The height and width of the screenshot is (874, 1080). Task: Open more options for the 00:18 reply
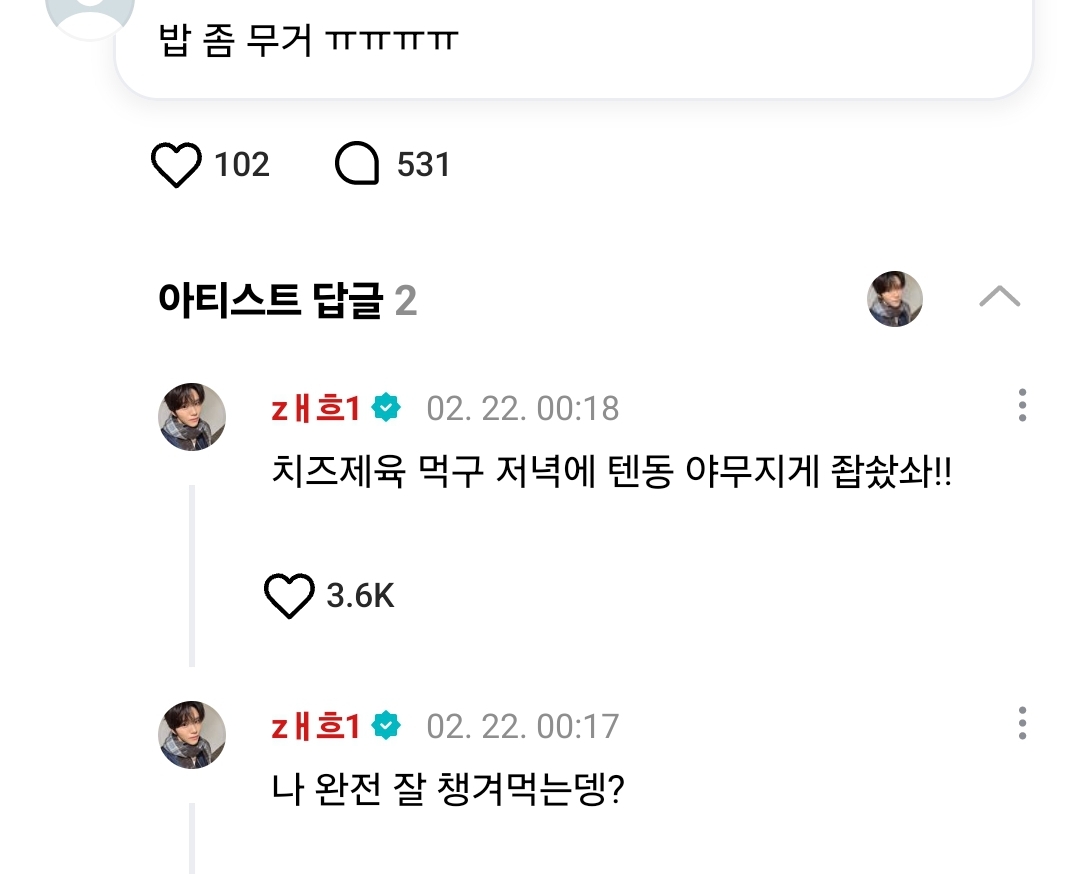click(1021, 406)
